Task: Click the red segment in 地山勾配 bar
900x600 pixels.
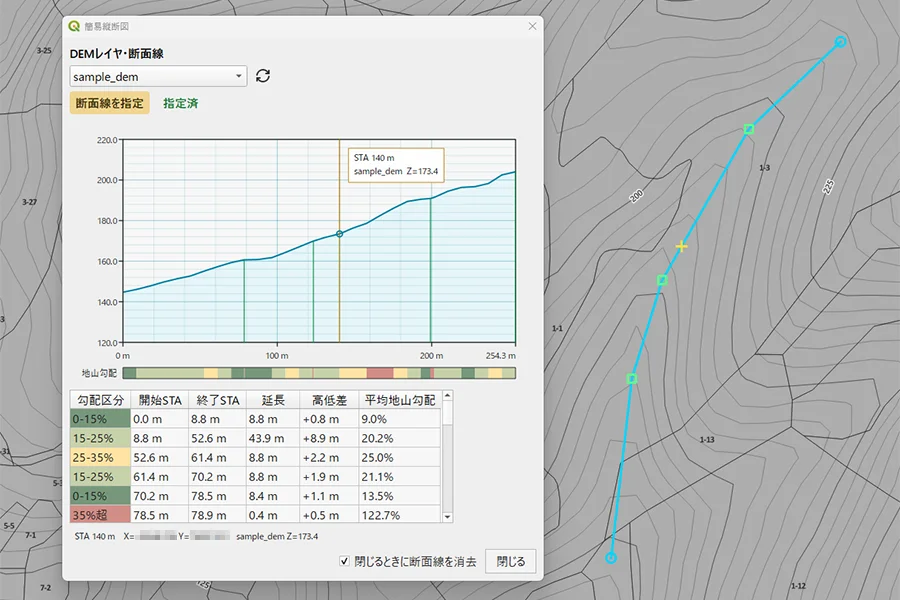Action: pos(380,373)
